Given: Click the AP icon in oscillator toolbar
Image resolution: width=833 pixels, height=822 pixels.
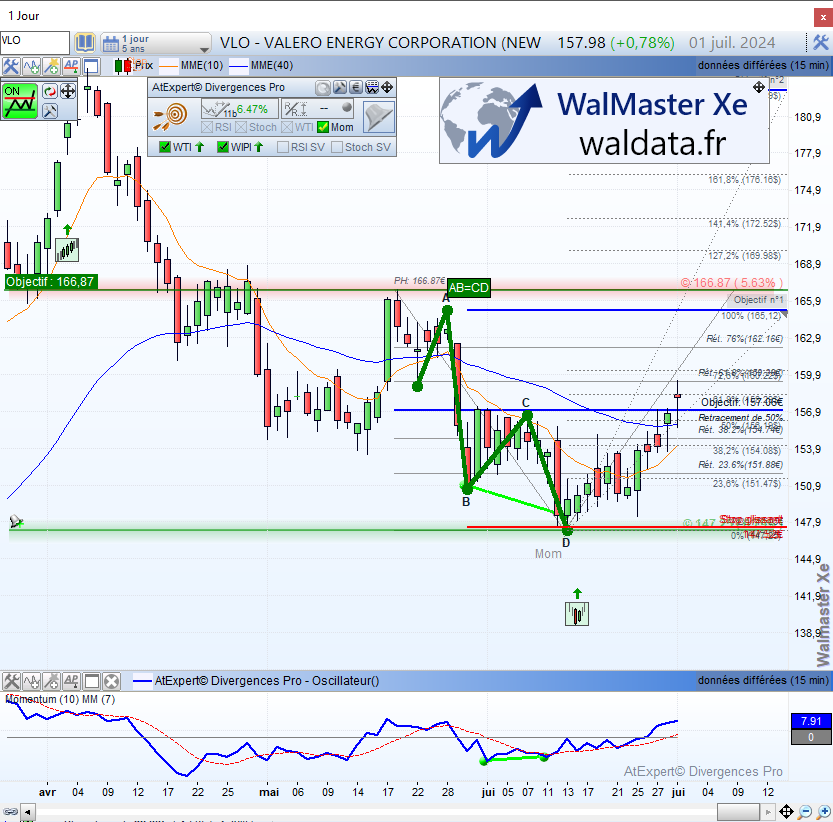Looking at the screenshot, I should (x=71, y=681).
